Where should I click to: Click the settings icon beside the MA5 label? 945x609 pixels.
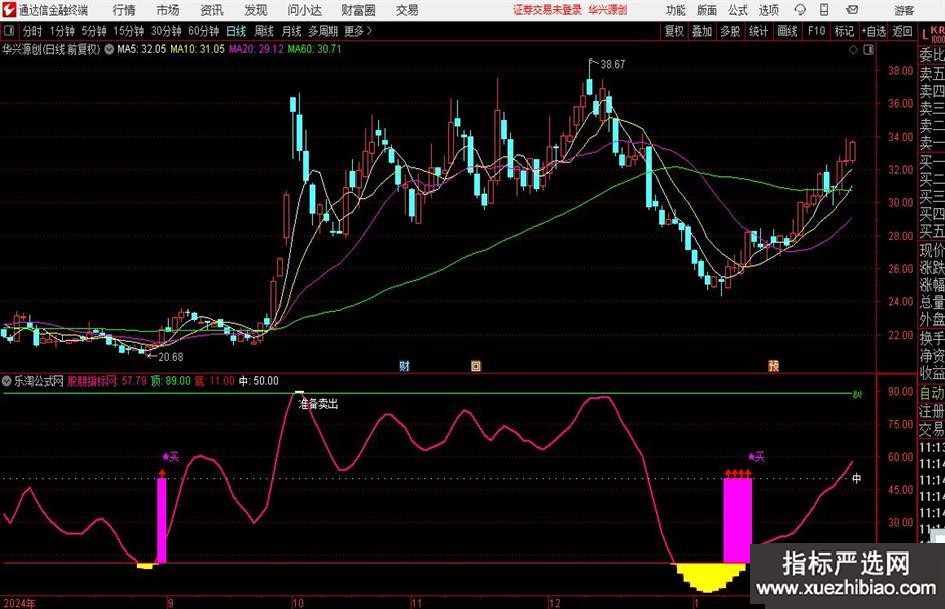pos(108,48)
